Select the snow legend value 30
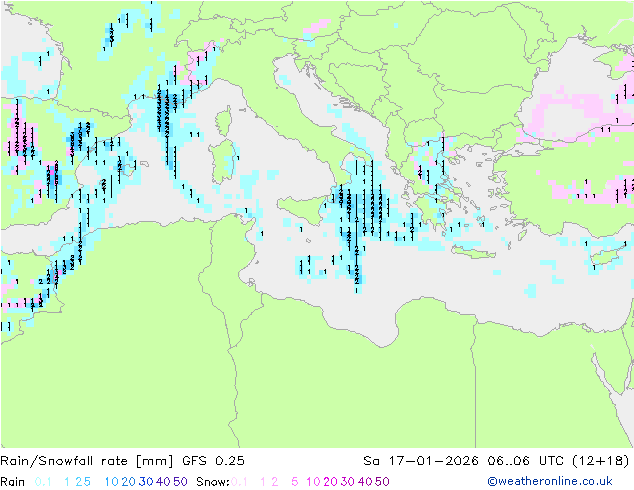 tap(348, 482)
